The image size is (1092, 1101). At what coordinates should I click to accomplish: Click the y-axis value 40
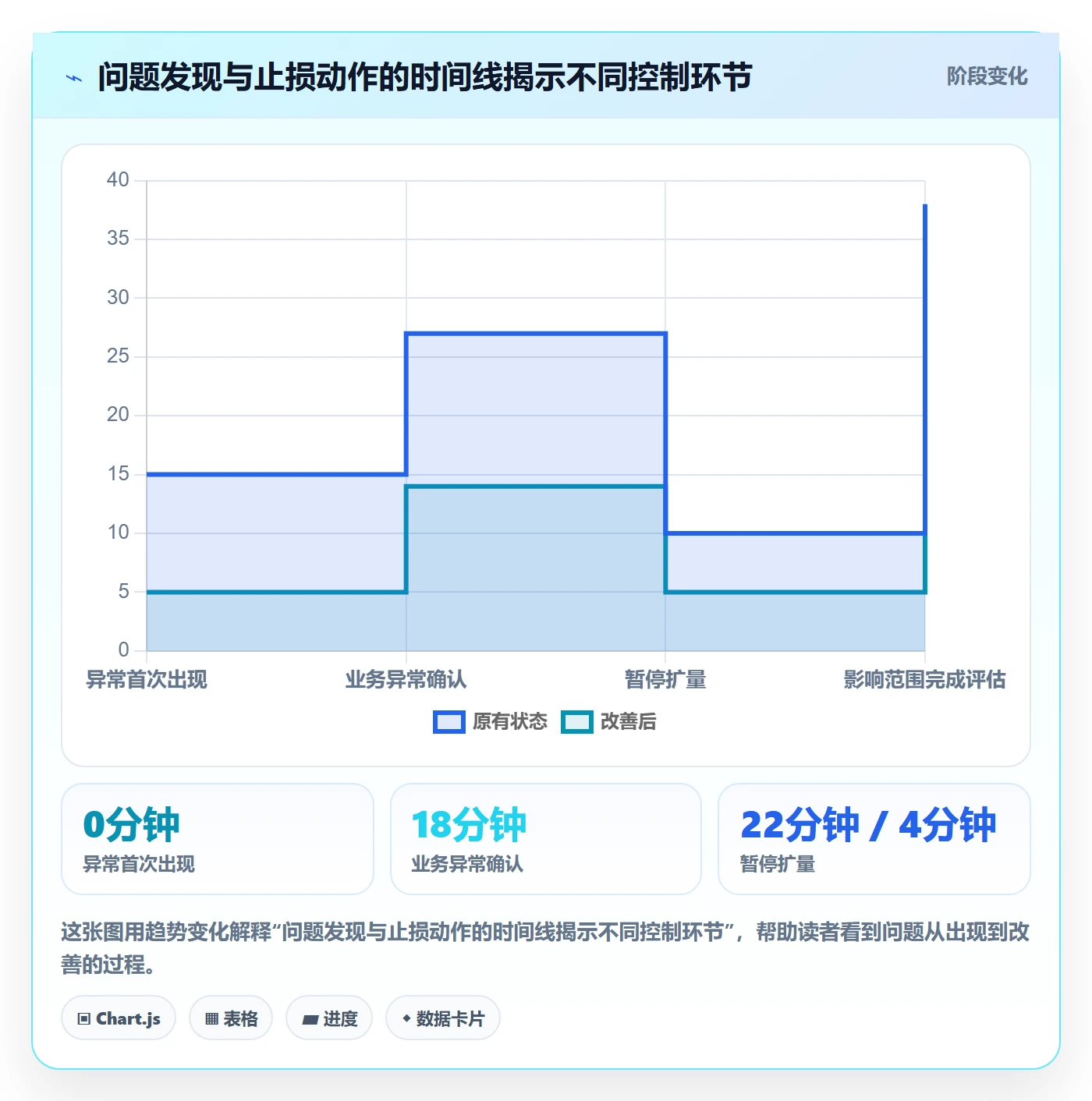pos(118,180)
